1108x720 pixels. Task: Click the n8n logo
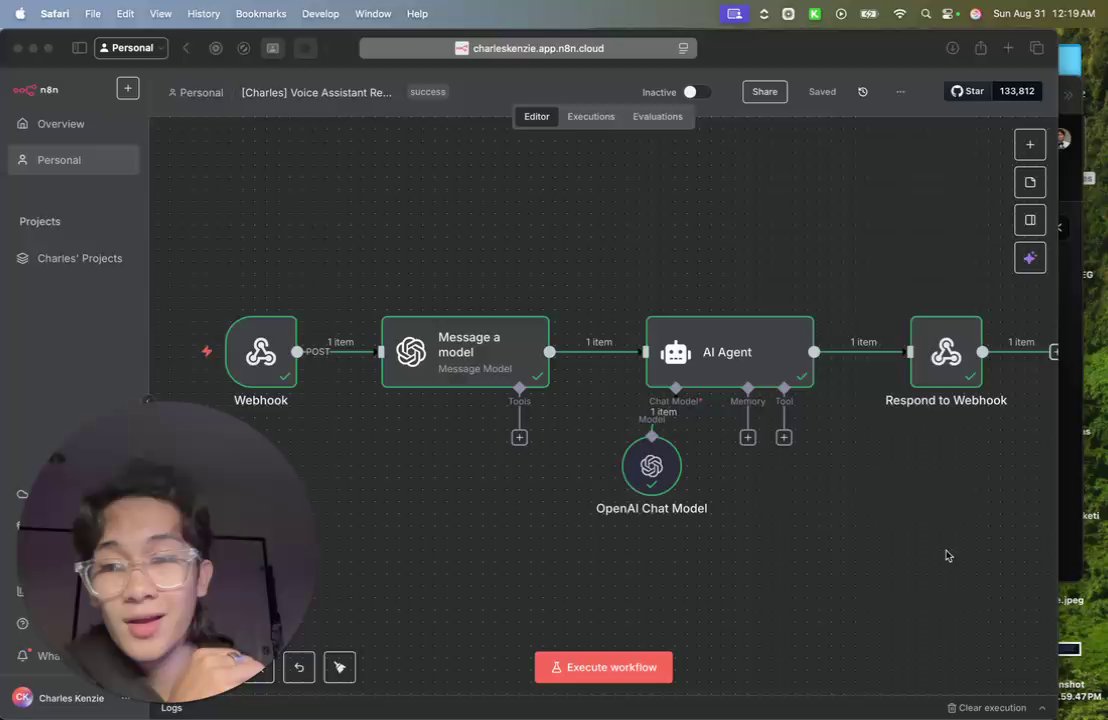click(x=35, y=90)
